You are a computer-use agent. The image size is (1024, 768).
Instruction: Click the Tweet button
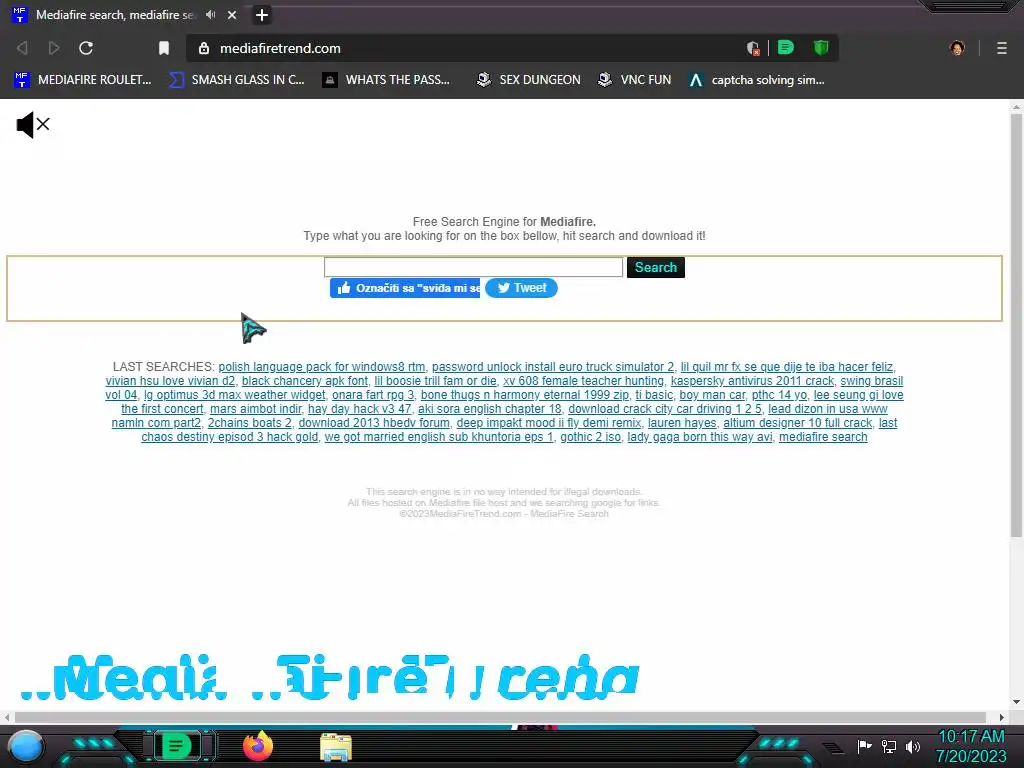(521, 288)
